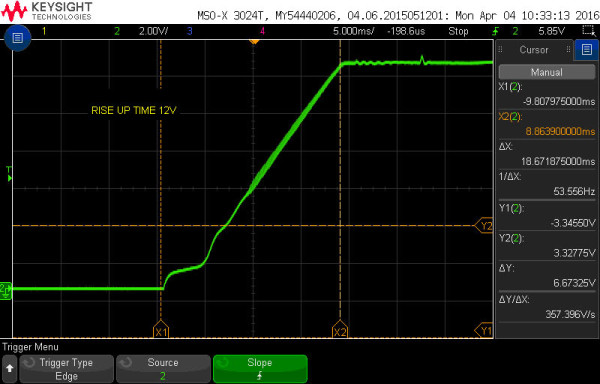This screenshot has height=384, width=600.
Task: Click the X2 cursor marker handle
Action: tap(340, 329)
